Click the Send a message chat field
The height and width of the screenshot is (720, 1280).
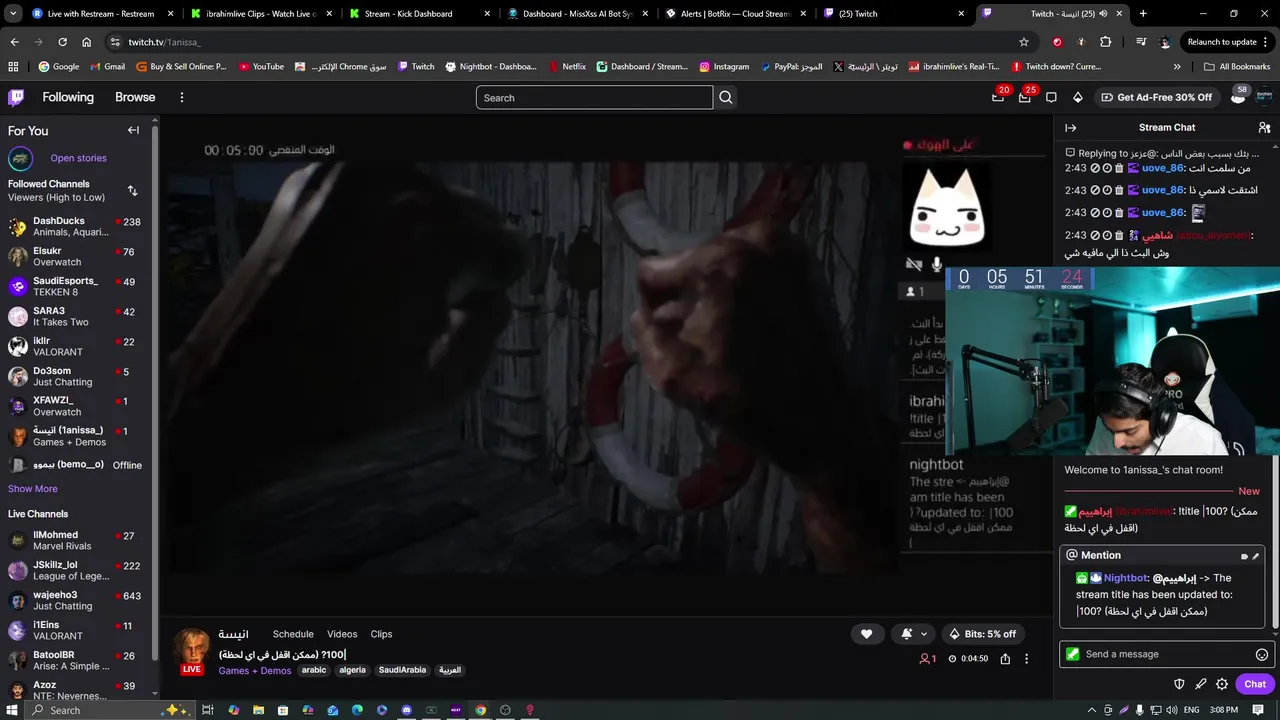[1166, 654]
